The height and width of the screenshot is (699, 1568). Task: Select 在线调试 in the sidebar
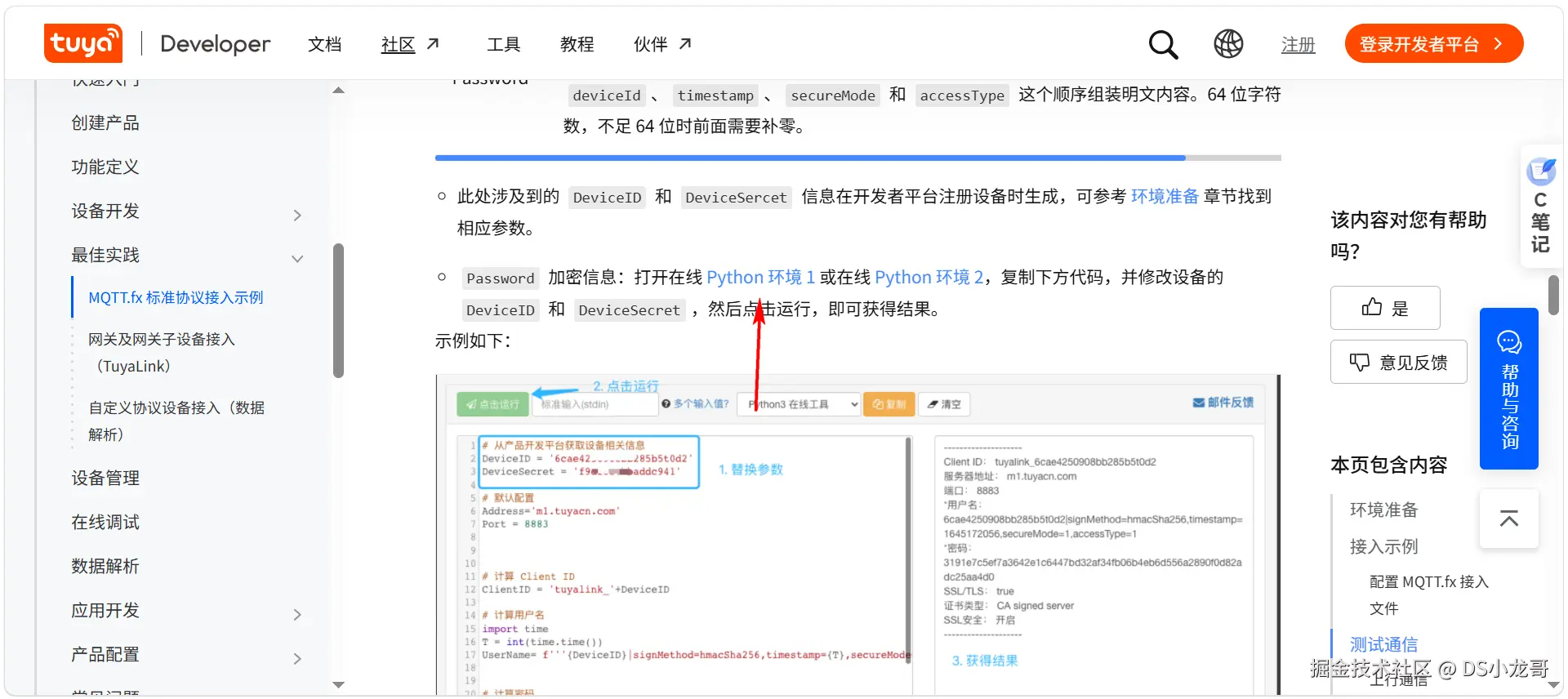tap(105, 522)
